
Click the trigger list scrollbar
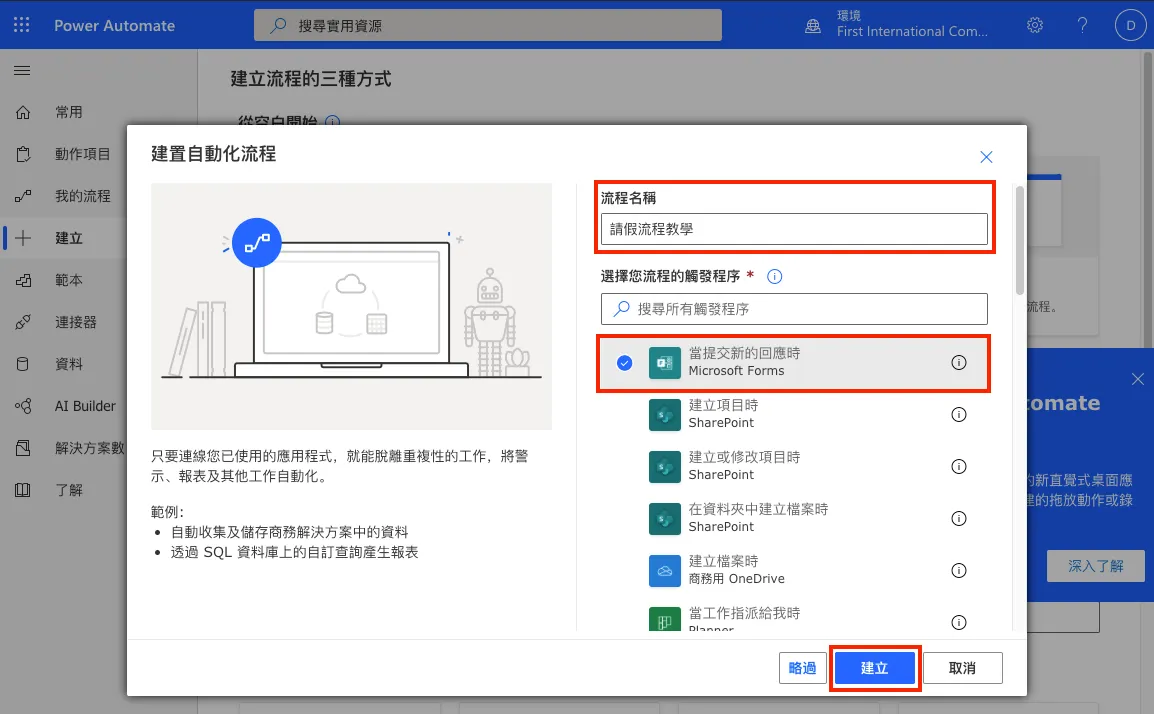click(1019, 241)
